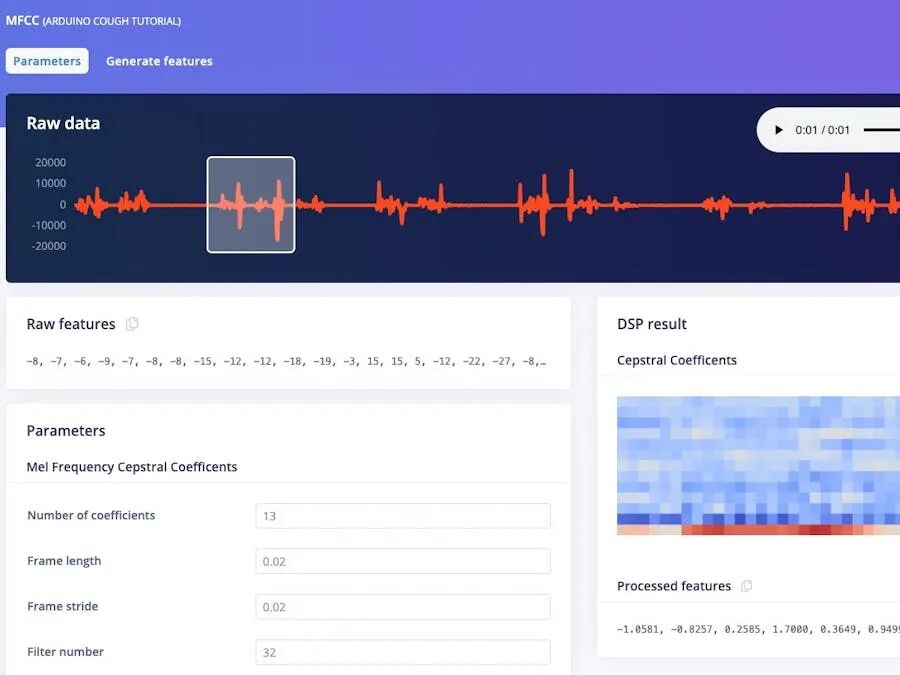
Task: Copy the raw features values
Action: pyautogui.click(x=132, y=324)
